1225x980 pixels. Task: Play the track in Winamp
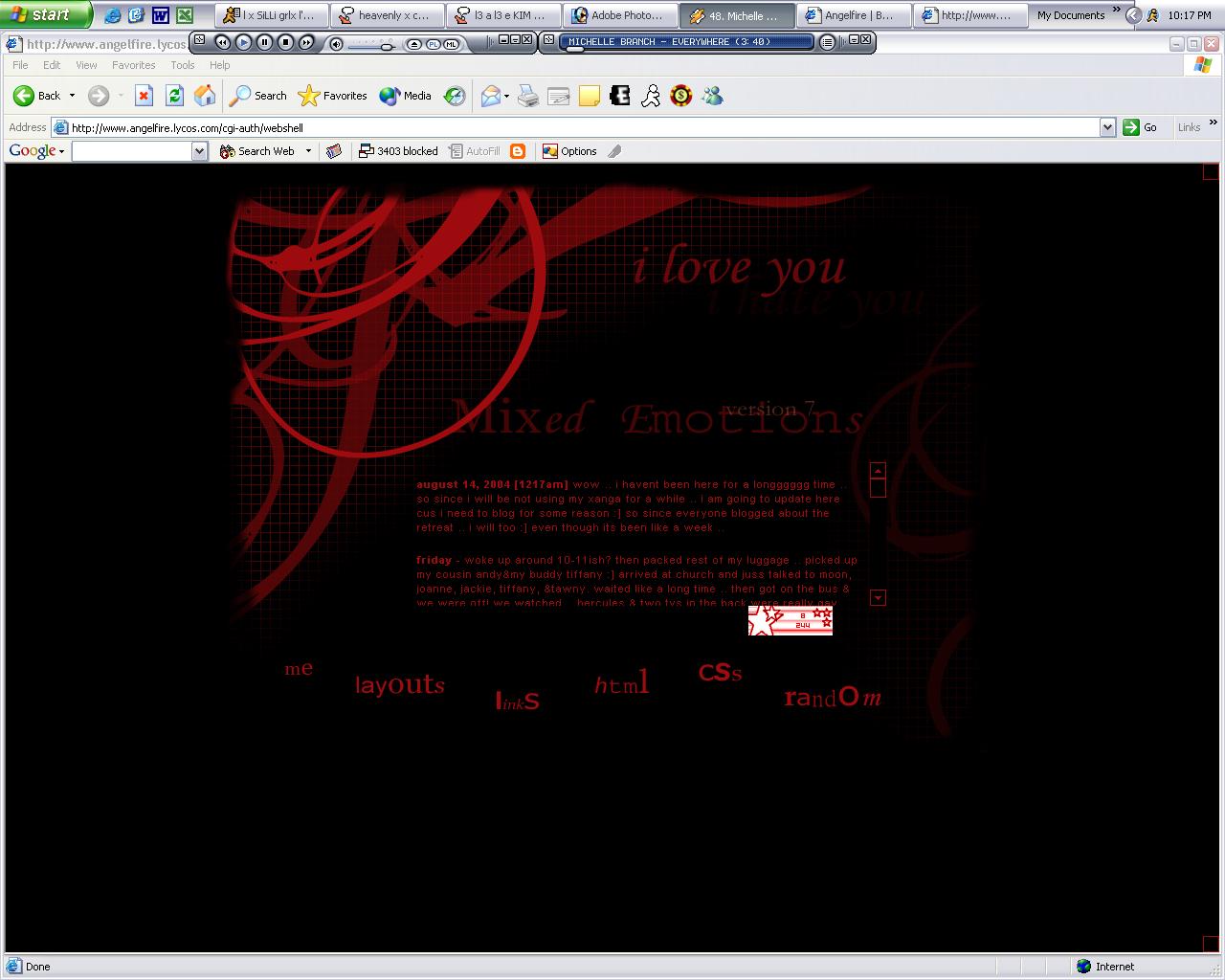point(243,42)
